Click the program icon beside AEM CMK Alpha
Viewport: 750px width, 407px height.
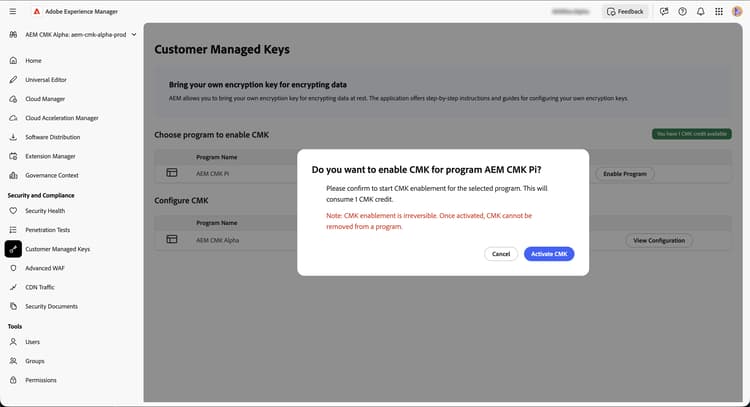172,239
